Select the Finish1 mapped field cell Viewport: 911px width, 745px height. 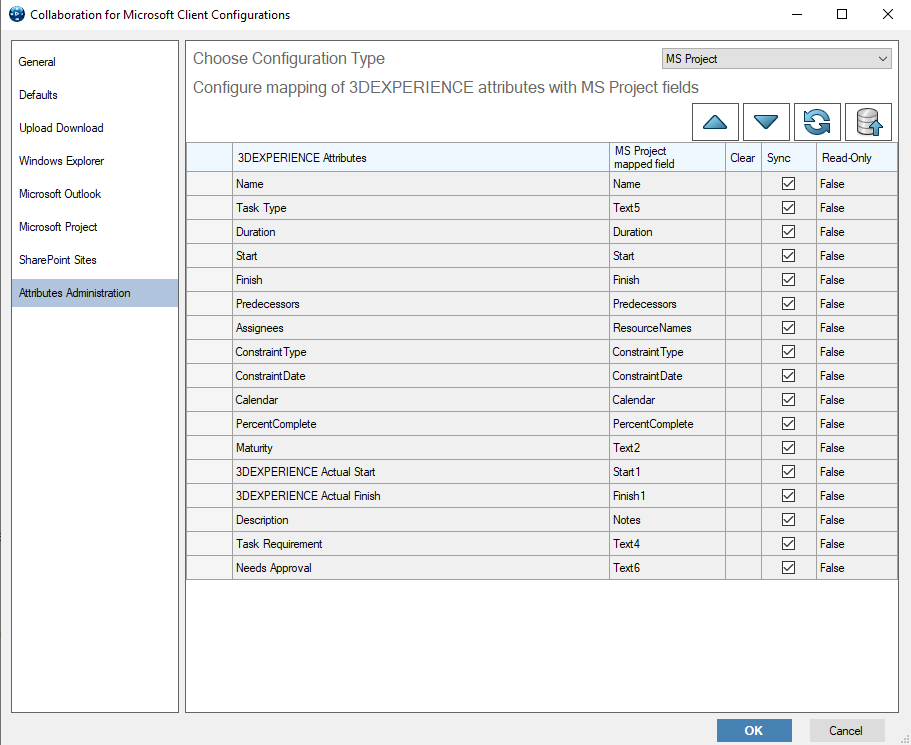pyautogui.click(x=667, y=496)
